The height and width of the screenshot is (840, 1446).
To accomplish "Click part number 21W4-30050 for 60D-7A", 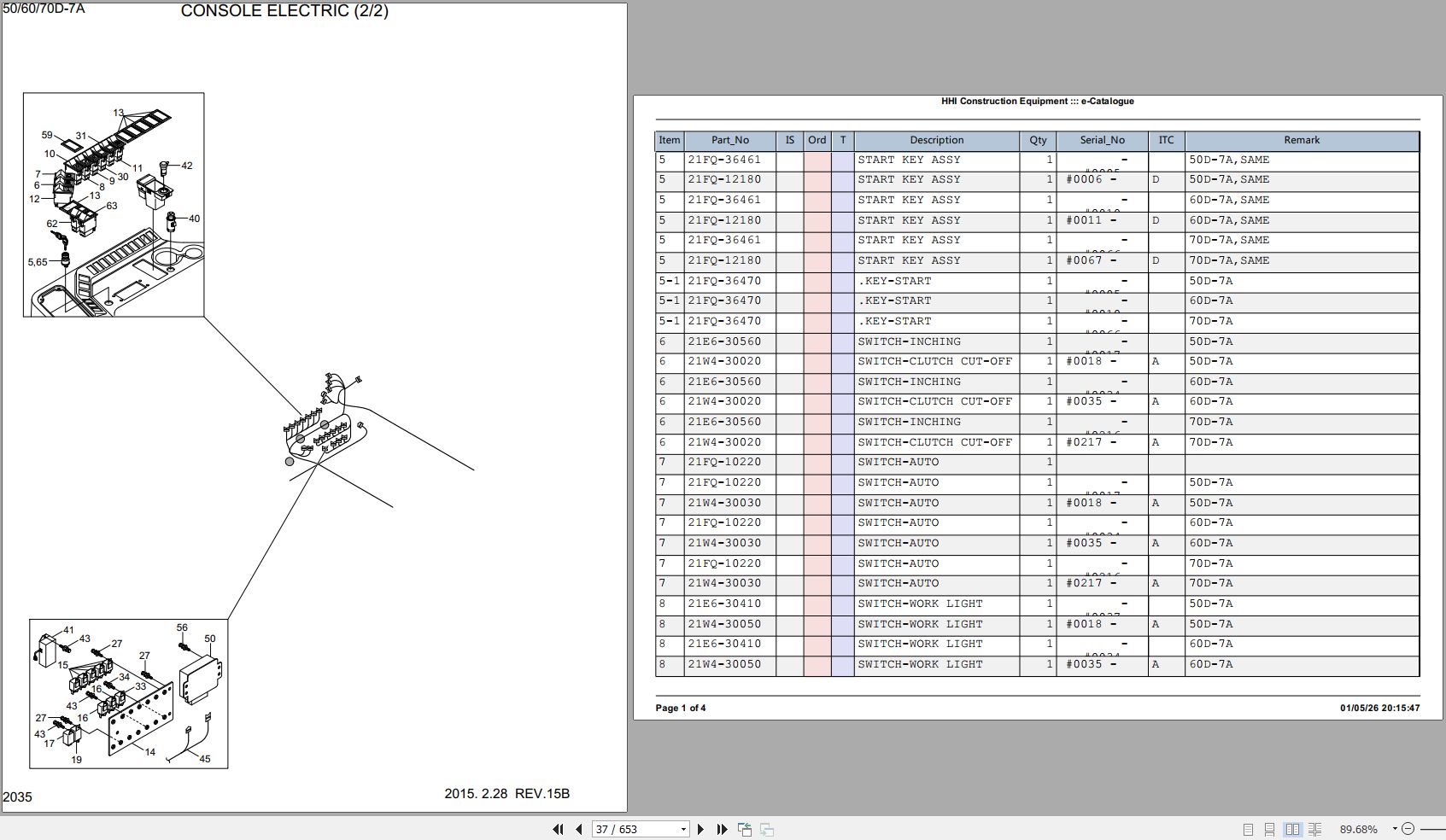I will pos(724,664).
